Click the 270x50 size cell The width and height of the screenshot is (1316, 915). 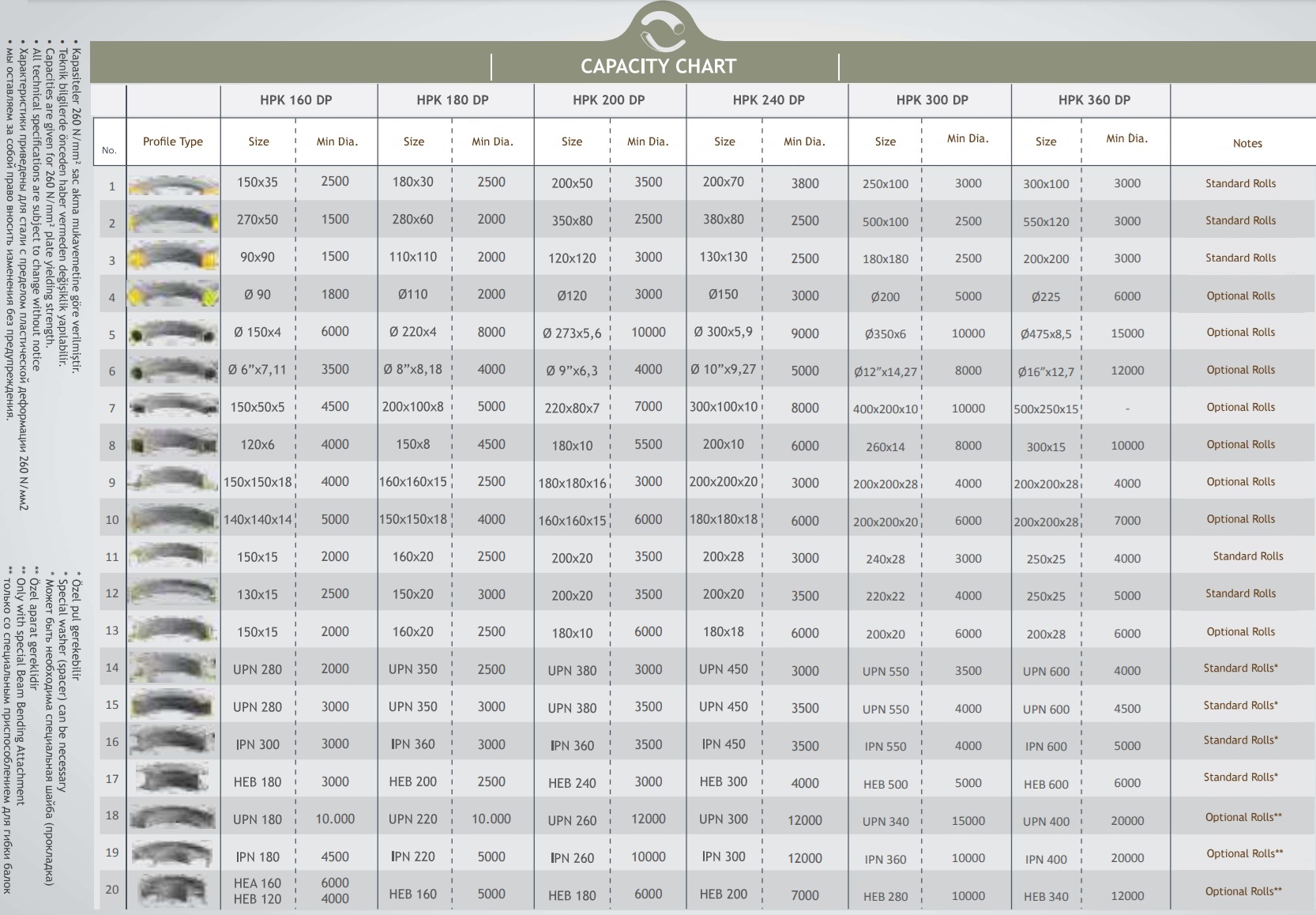pyautogui.click(x=258, y=220)
